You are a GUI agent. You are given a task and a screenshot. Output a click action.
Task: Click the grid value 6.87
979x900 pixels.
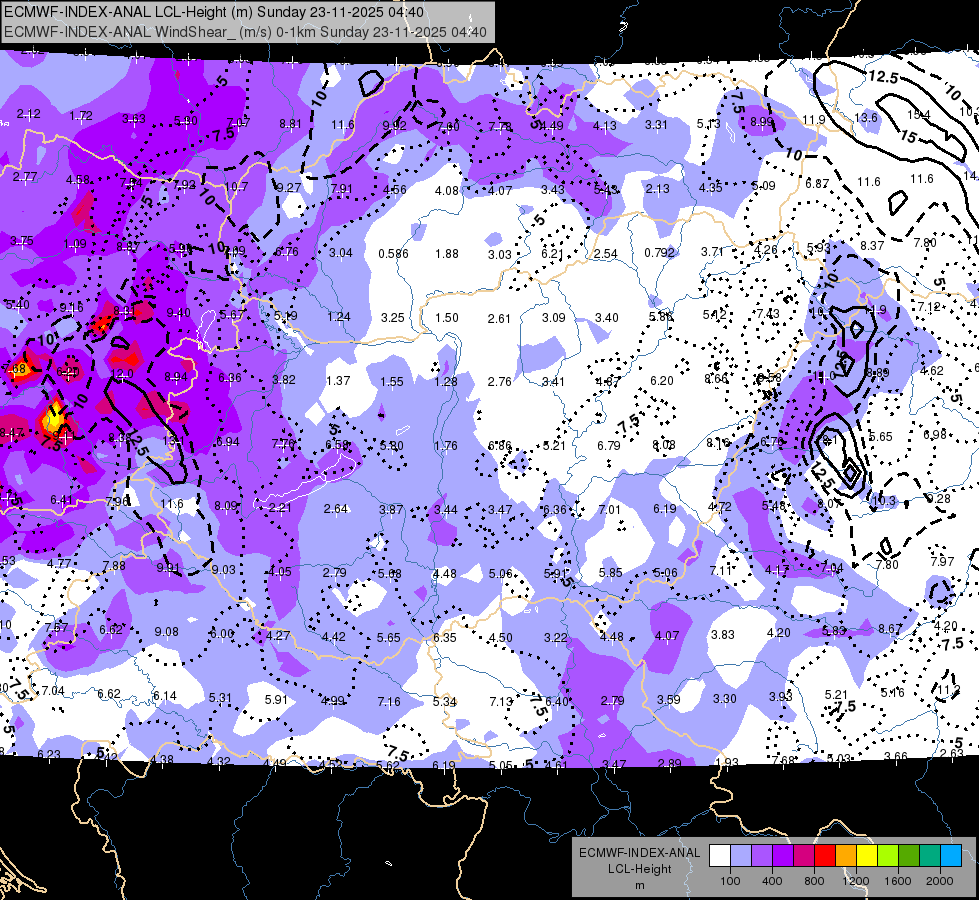pyautogui.click(x=817, y=184)
